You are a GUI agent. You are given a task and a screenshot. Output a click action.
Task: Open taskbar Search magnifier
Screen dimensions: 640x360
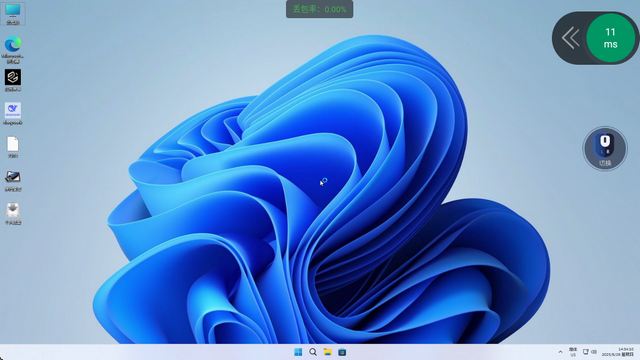click(x=313, y=352)
